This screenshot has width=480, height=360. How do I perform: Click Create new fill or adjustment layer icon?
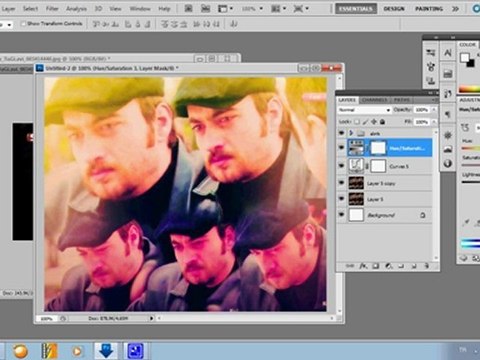tap(388, 266)
